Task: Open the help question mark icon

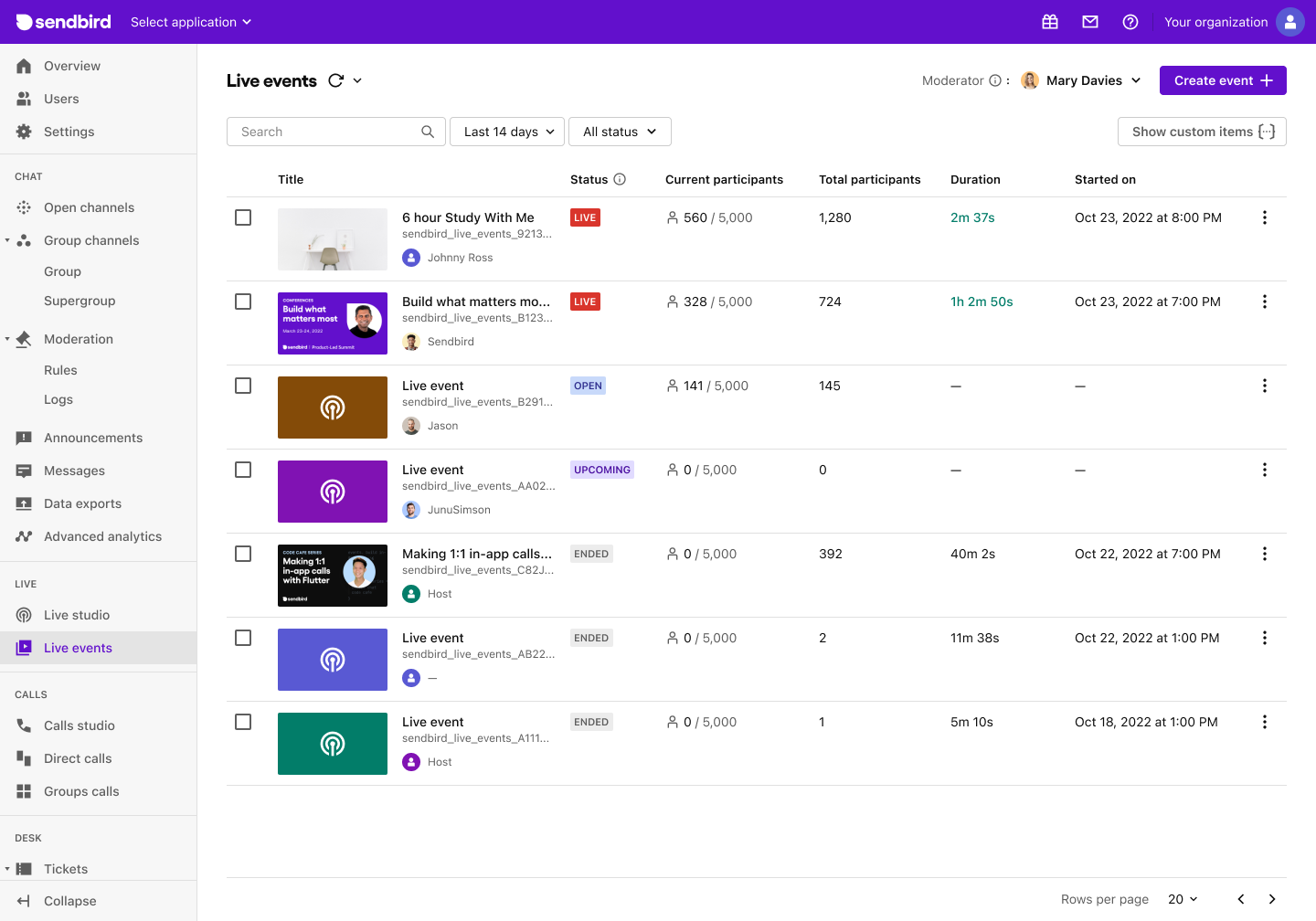Action: [x=1130, y=22]
